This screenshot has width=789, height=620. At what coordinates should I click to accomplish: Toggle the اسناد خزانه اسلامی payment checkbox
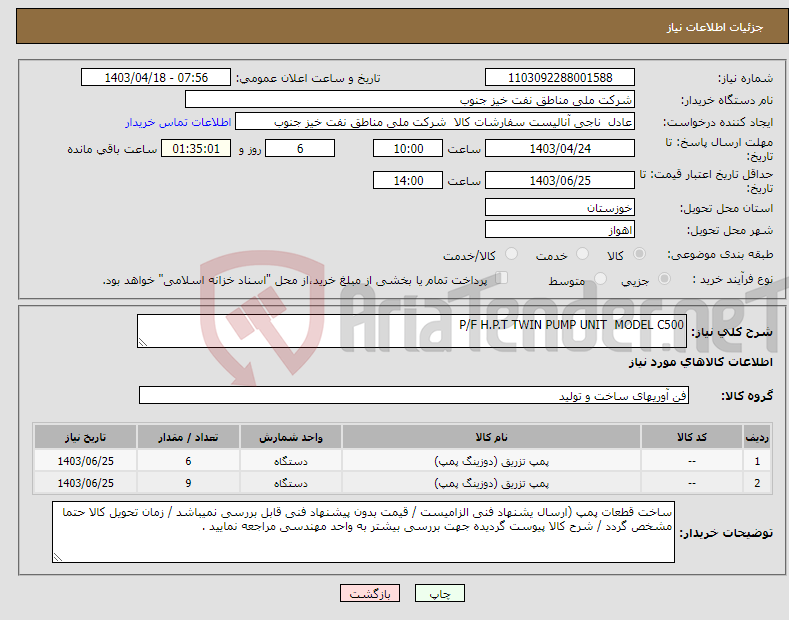pos(502,278)
